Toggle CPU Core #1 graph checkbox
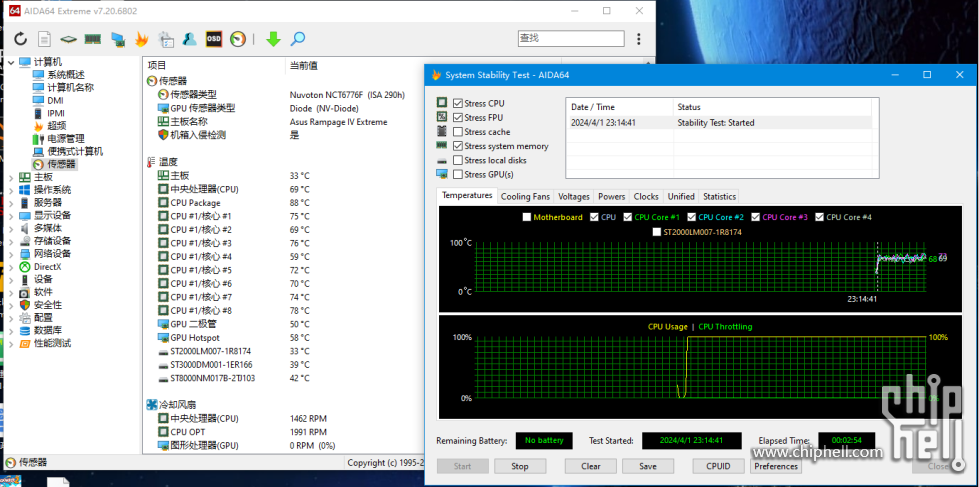 [x=627, y=217]
